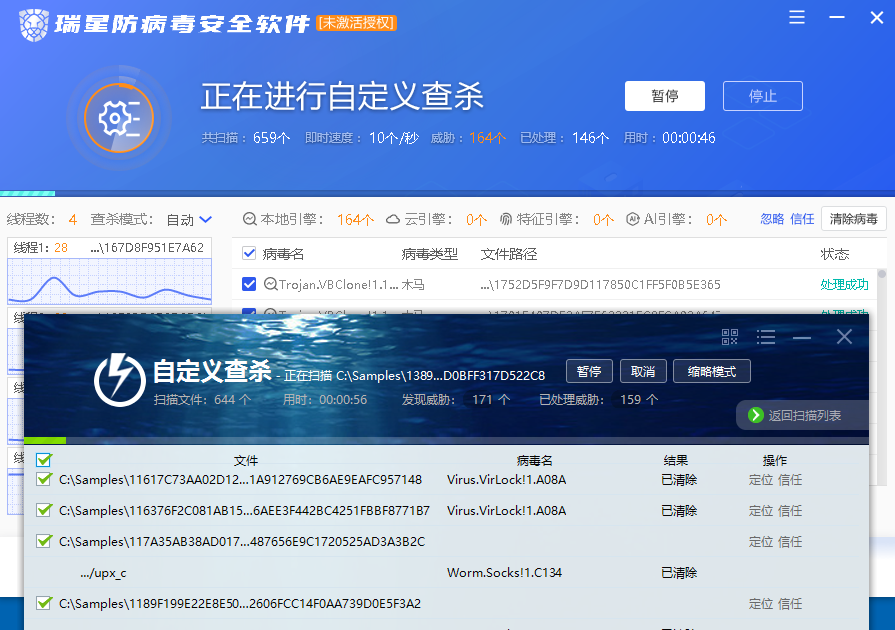Uncheck the 117A35AB38AD017 file checkbox
The image size is (895, 630).
43,541
